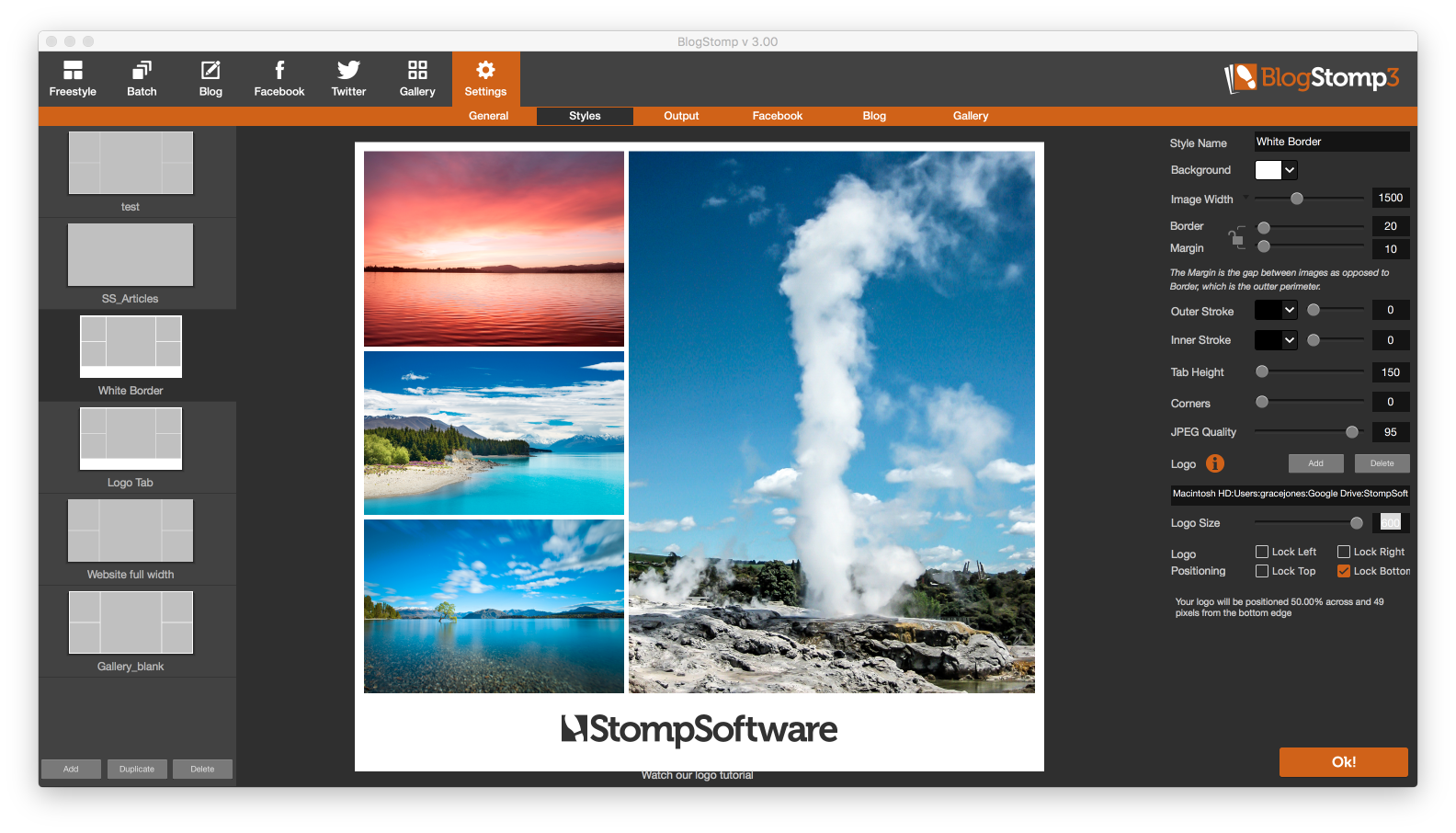Switch to the Output settings tab
The height and width of the screenshot is (833, 1456).
[681, 116]
